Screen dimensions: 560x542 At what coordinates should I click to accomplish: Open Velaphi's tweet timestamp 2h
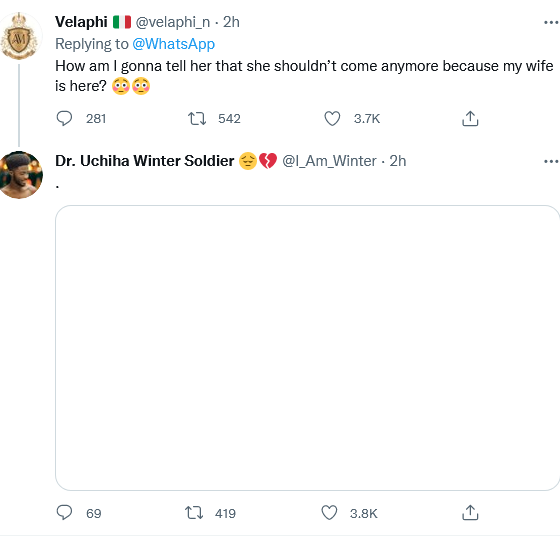click(231, 22)
